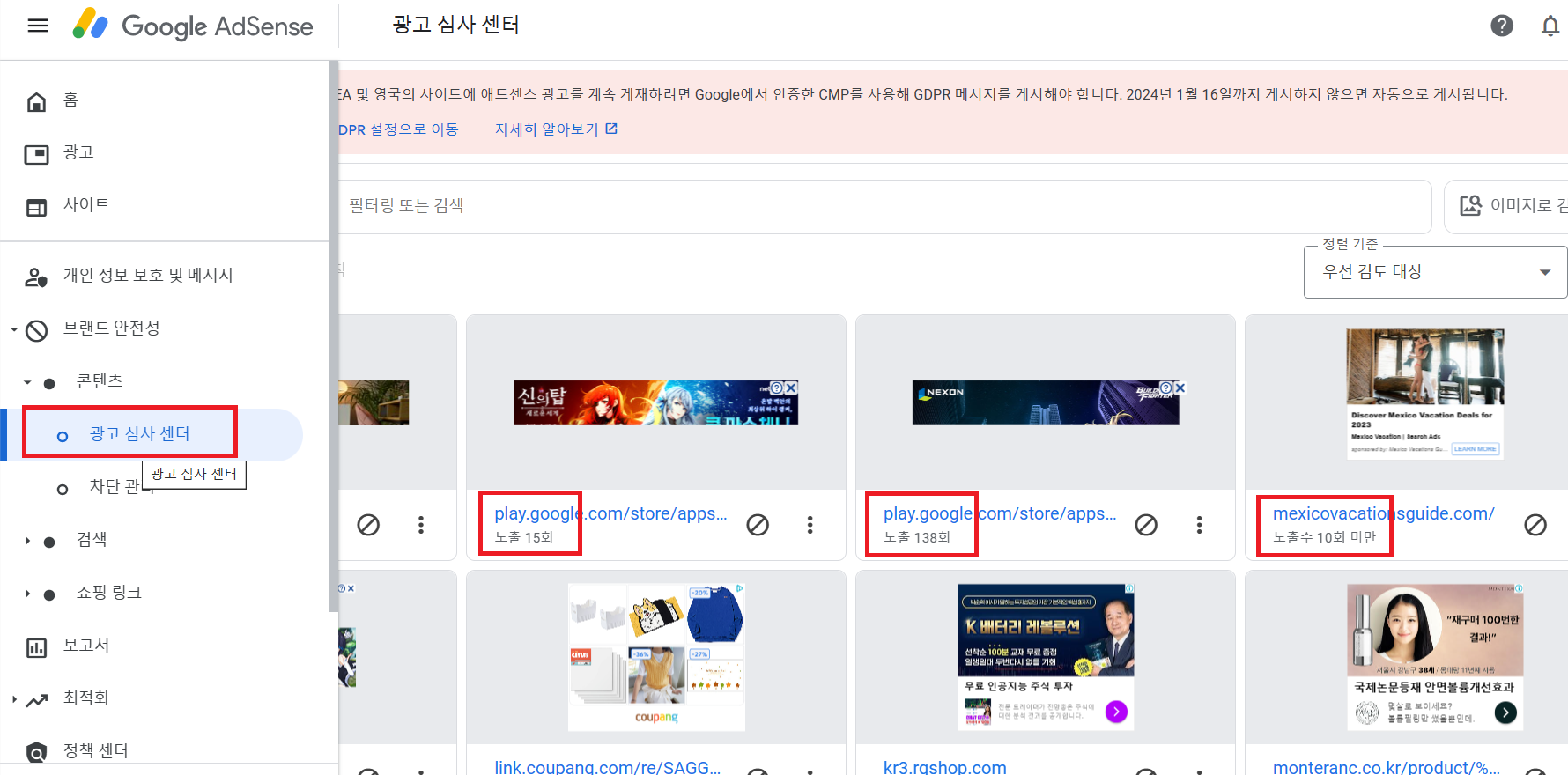Open the notifications bell

(1550, 26)
